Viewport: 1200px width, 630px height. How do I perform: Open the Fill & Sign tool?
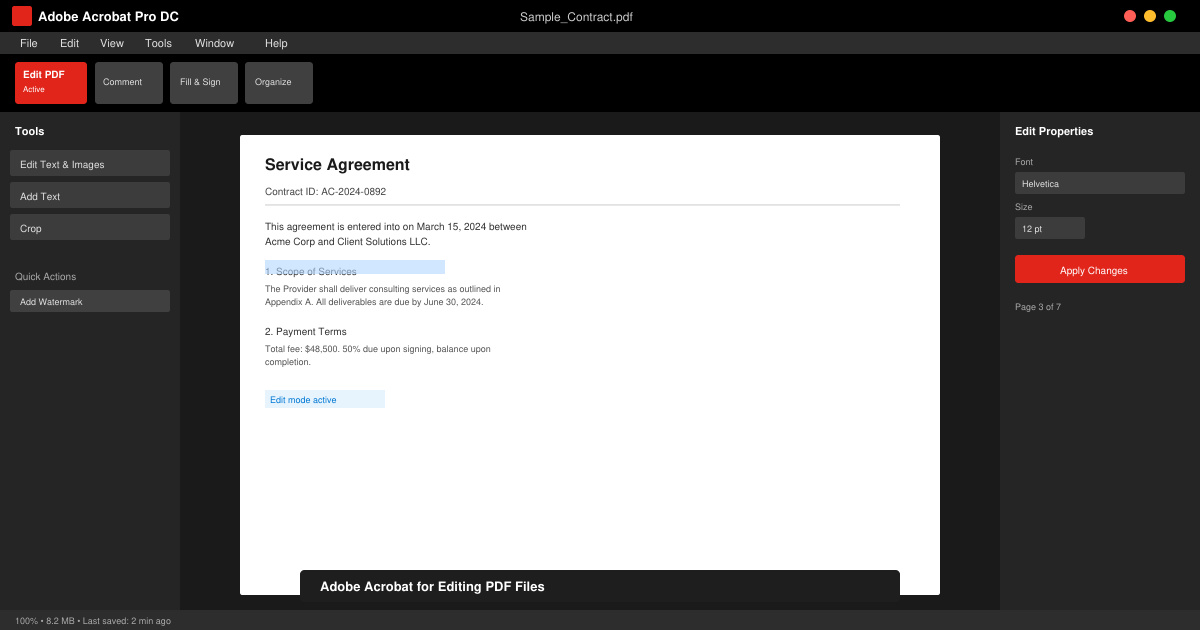(x=204, y=83)
